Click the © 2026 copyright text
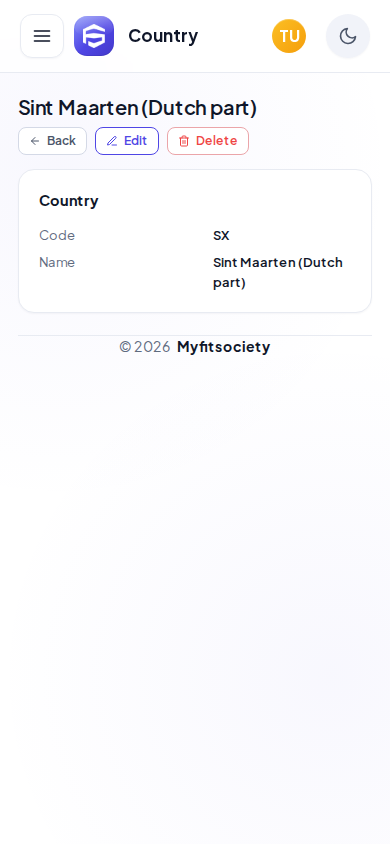The image size is (390, 844). click(x=145, y=347)
